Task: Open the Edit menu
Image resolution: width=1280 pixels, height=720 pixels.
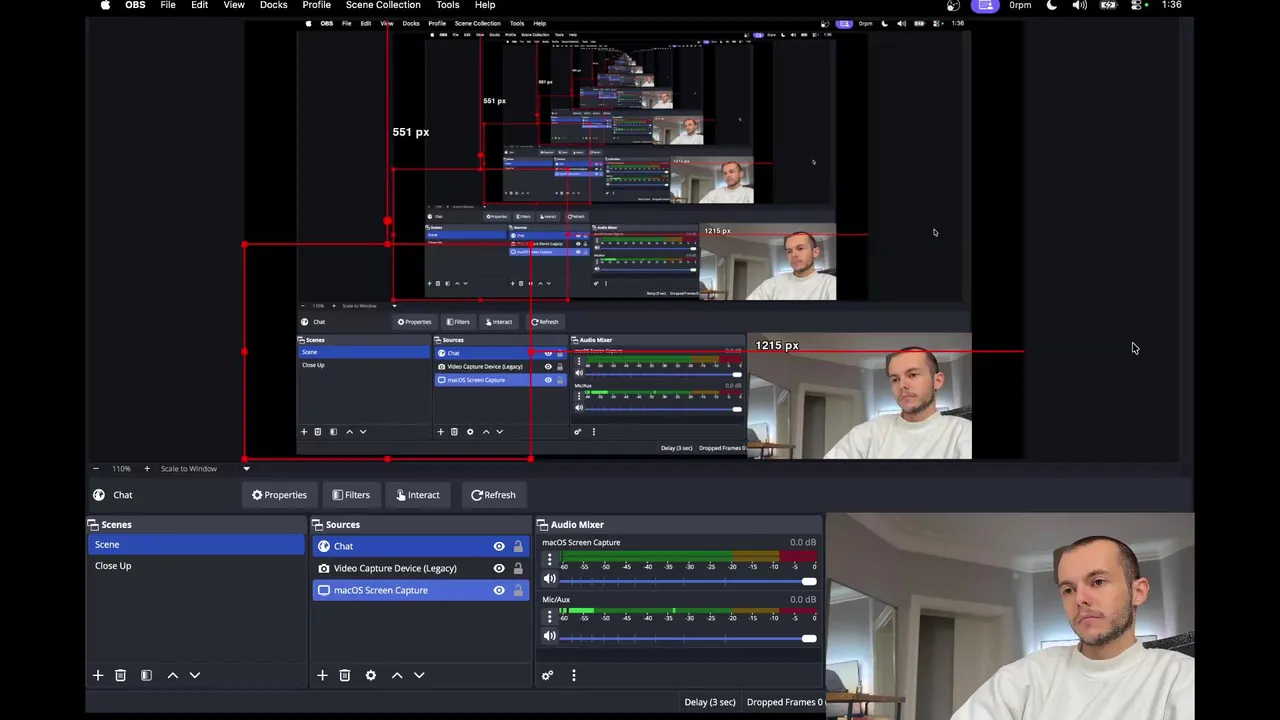Action: click(200, 5)
